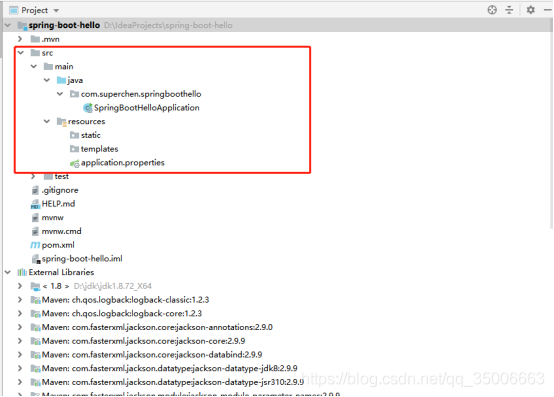Expand Maven jackson-datatype-jsr310 arrow

point(20,382)
